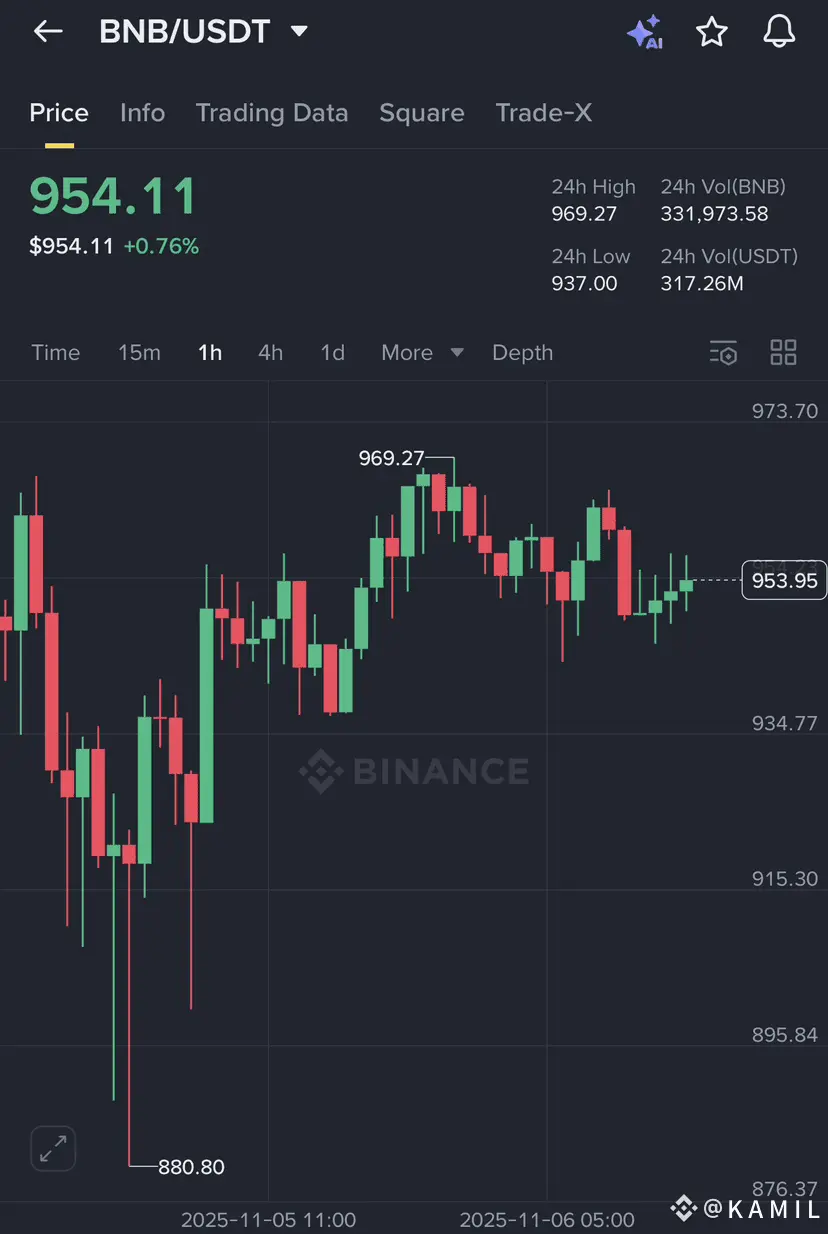Expand the BNB/USDT pair selector arrow

point(298,32)
